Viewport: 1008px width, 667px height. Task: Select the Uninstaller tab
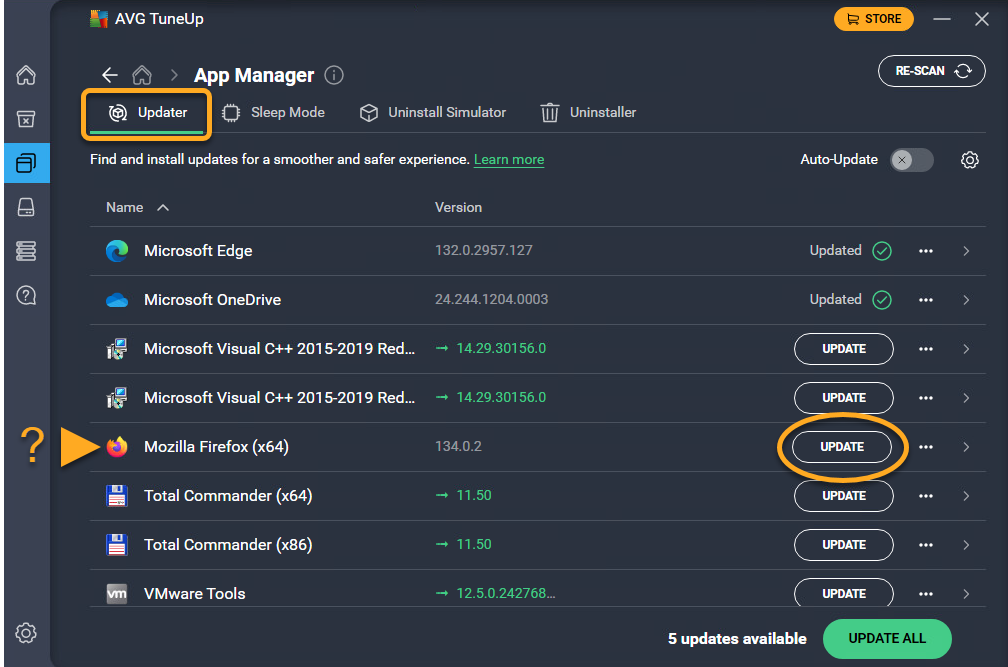(x=589, y=113)
